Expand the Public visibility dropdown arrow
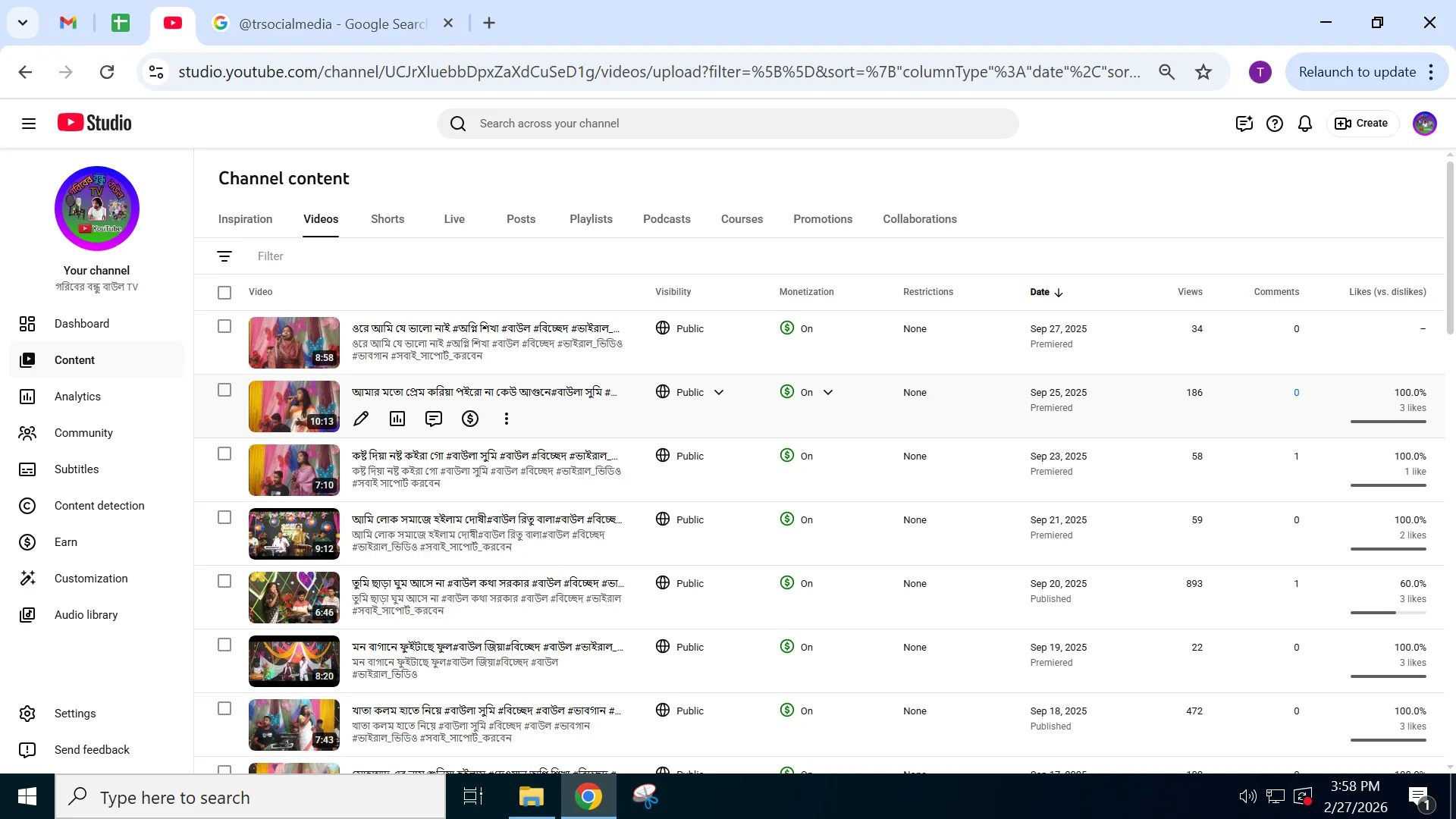The image size is (1456, 819). click(719, 392)
